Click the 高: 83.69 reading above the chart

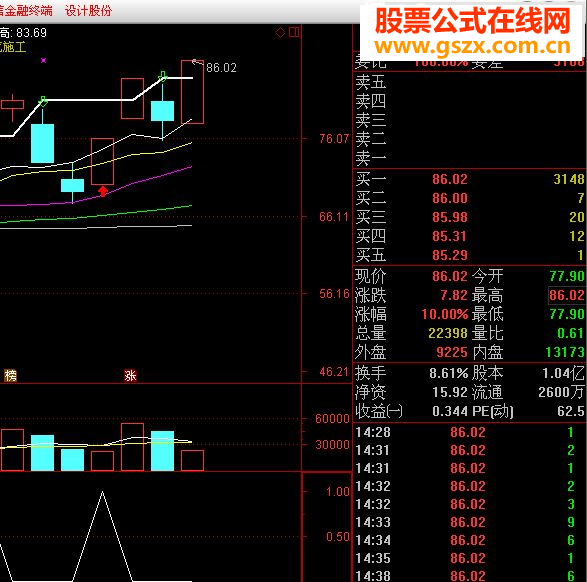(23, 33)
